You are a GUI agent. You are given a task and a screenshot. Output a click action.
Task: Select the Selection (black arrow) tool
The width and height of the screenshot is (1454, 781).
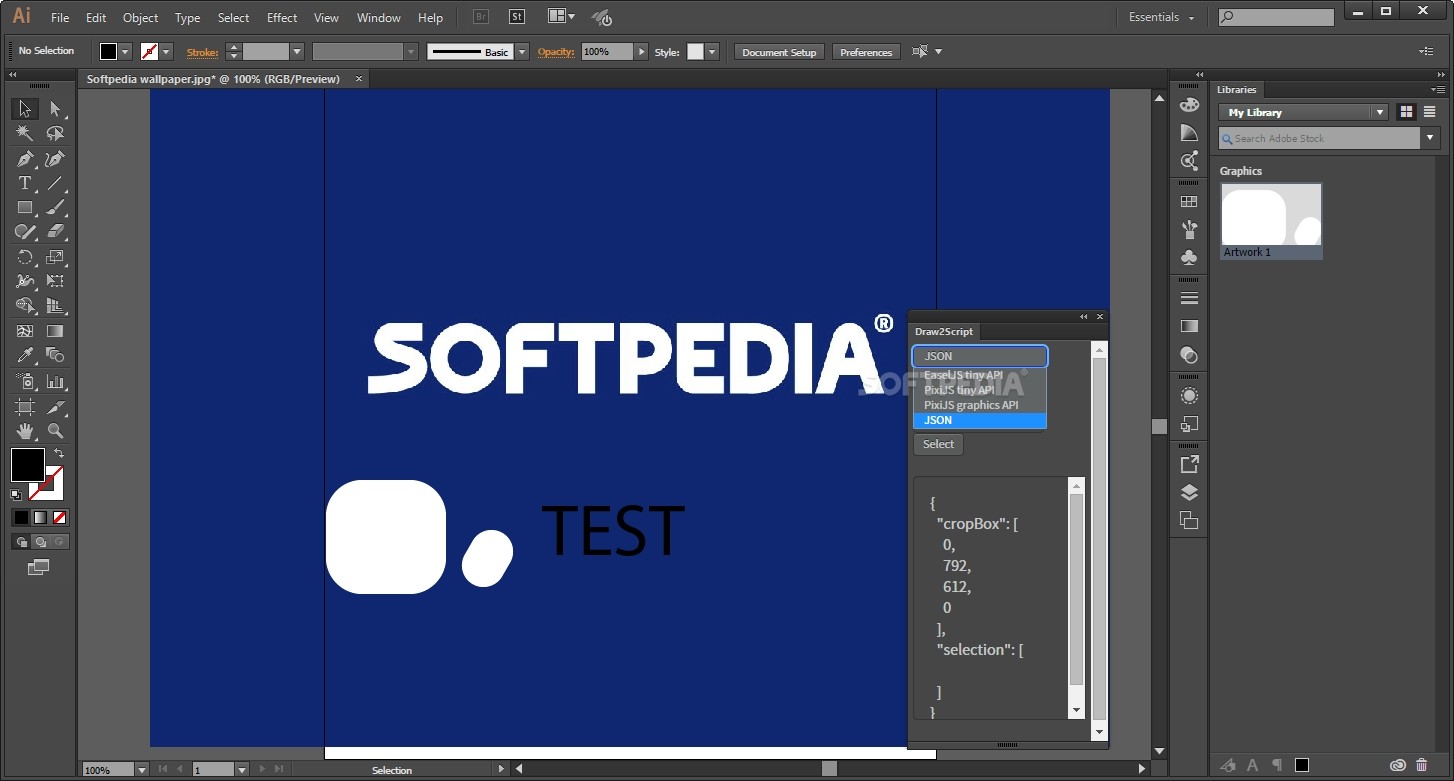tap(25, 109)
